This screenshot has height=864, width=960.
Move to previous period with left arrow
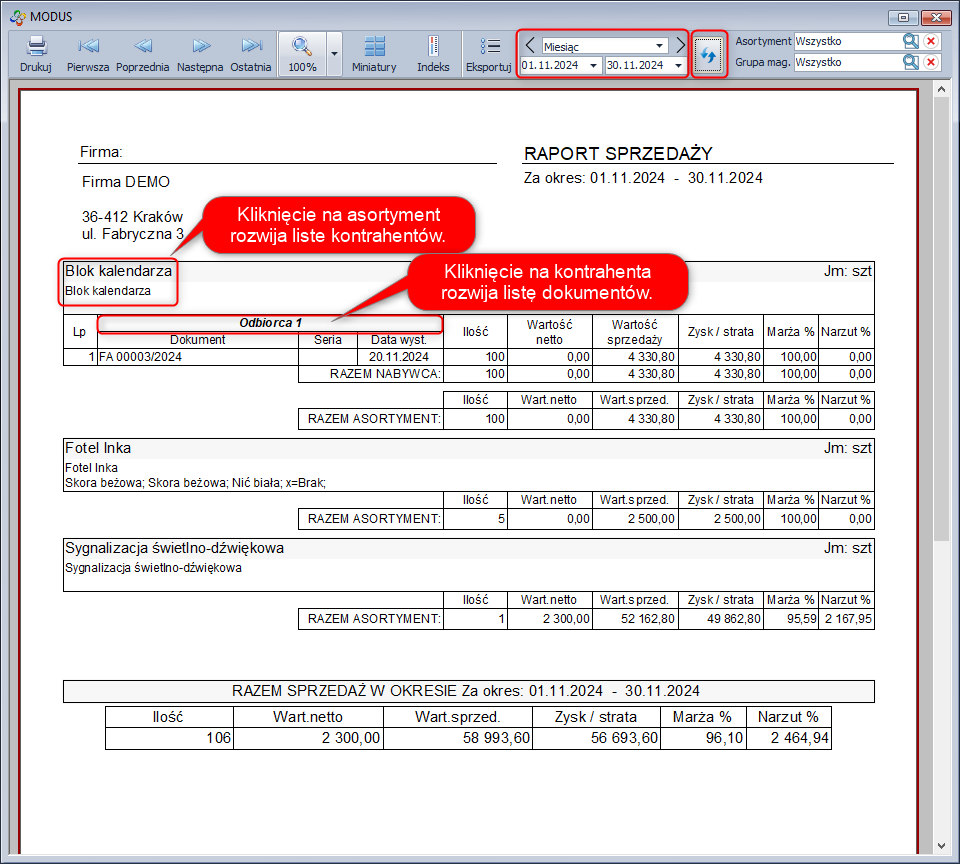click(530, 45)
